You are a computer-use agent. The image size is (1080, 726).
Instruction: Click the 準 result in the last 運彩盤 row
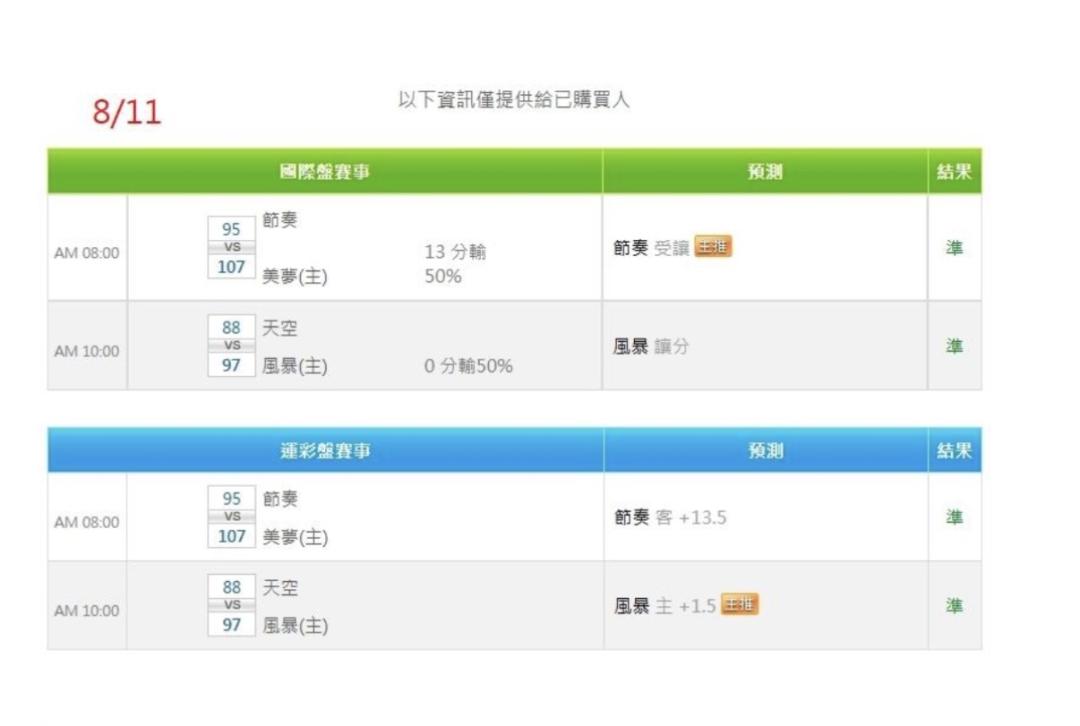point(954,606)
